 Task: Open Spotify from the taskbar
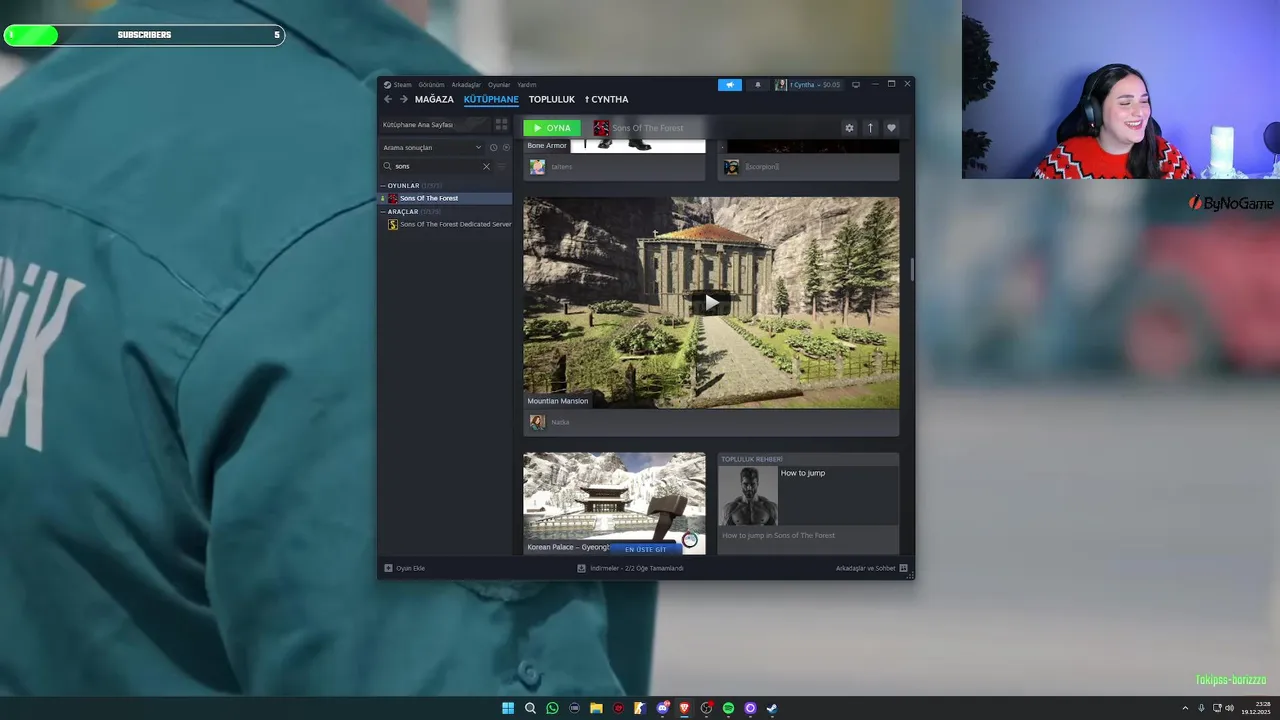tap(728, 708)
